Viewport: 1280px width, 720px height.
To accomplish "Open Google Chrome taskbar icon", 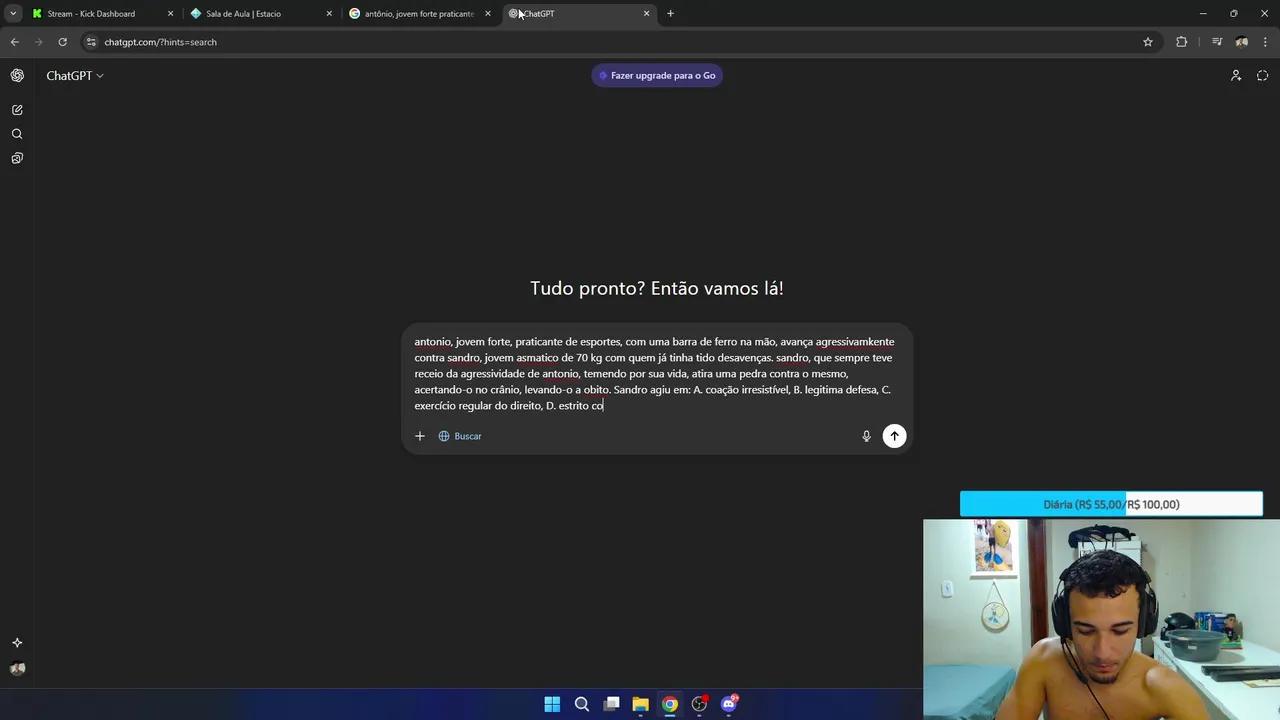I will tap(670, 704).
